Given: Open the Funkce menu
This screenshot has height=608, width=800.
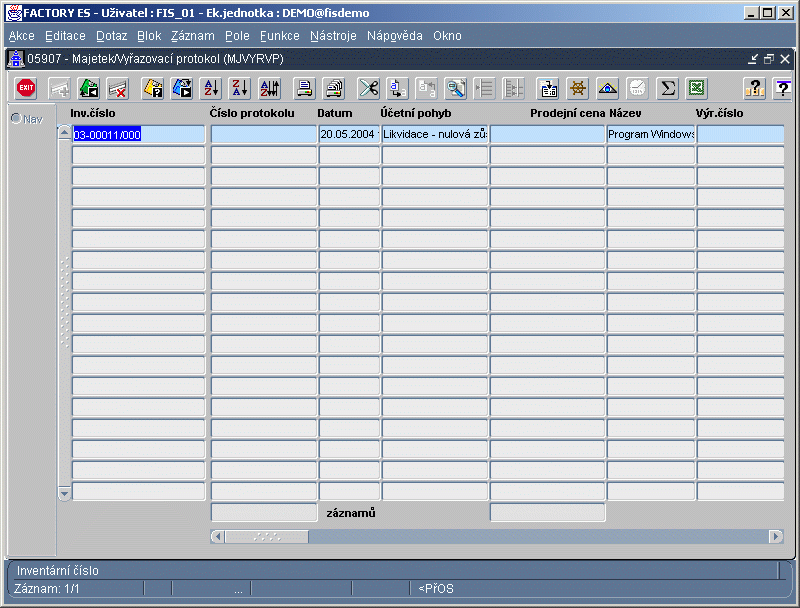Looking at the screenshot, I should (280, 36).
